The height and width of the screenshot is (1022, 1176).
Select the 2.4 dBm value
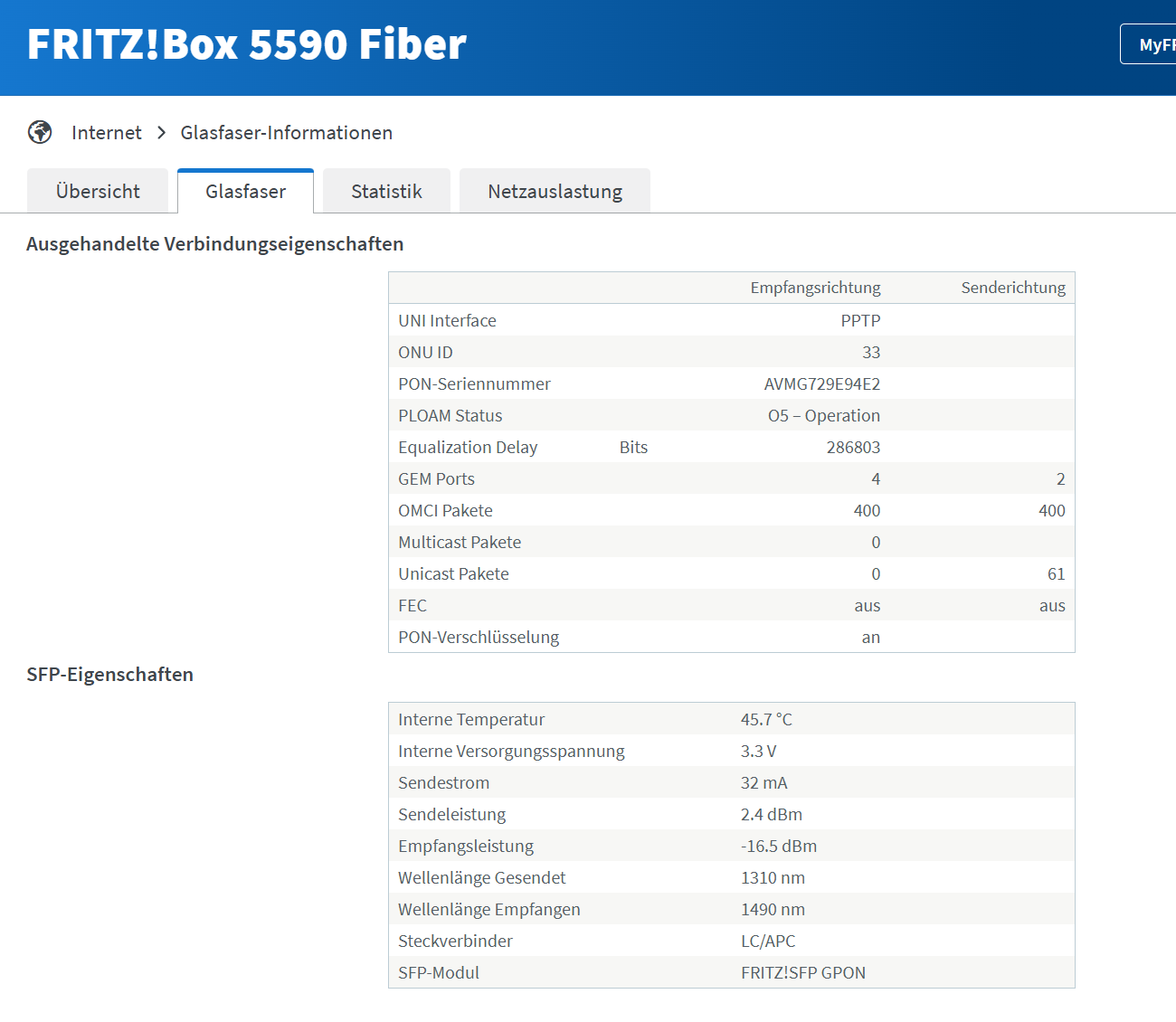(772, 815)
